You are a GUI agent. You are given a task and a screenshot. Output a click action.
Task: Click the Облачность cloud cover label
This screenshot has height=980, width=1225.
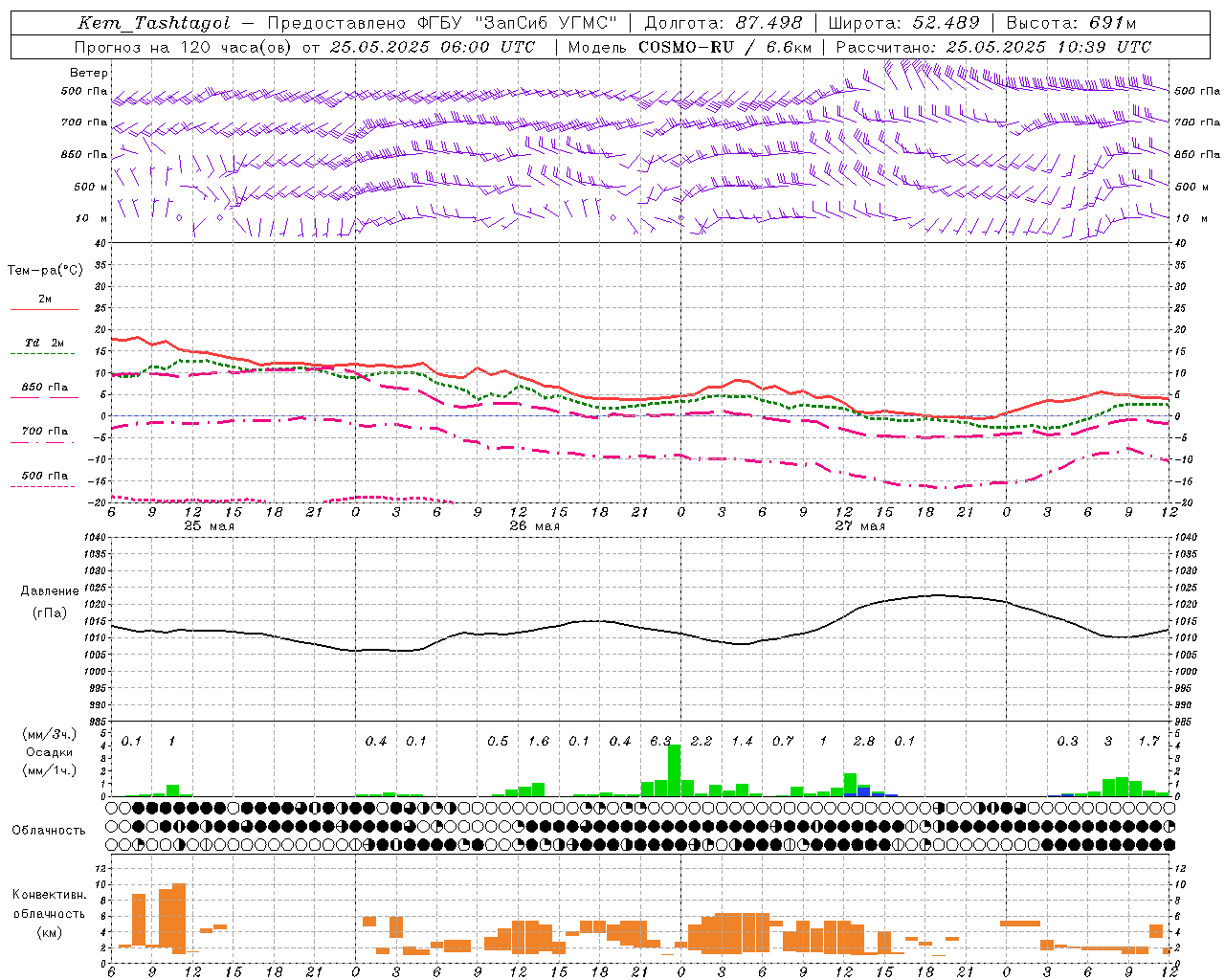pos(49,831)
